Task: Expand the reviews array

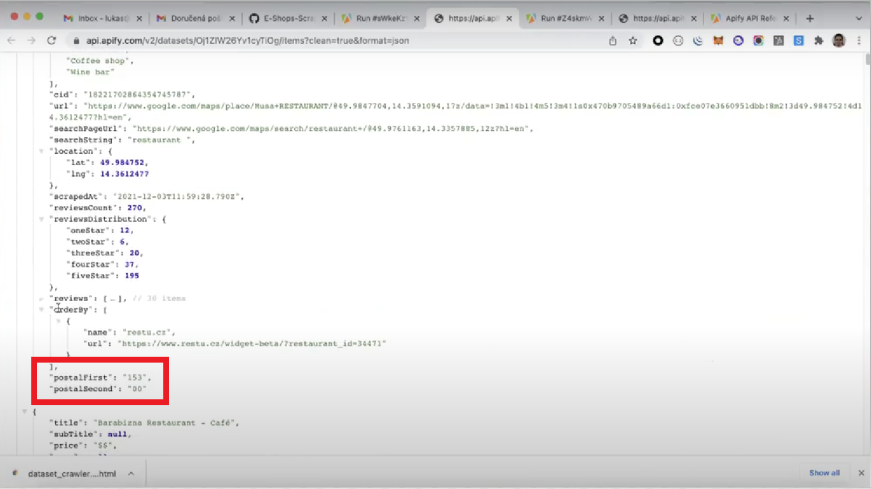Action: [41, 298]
